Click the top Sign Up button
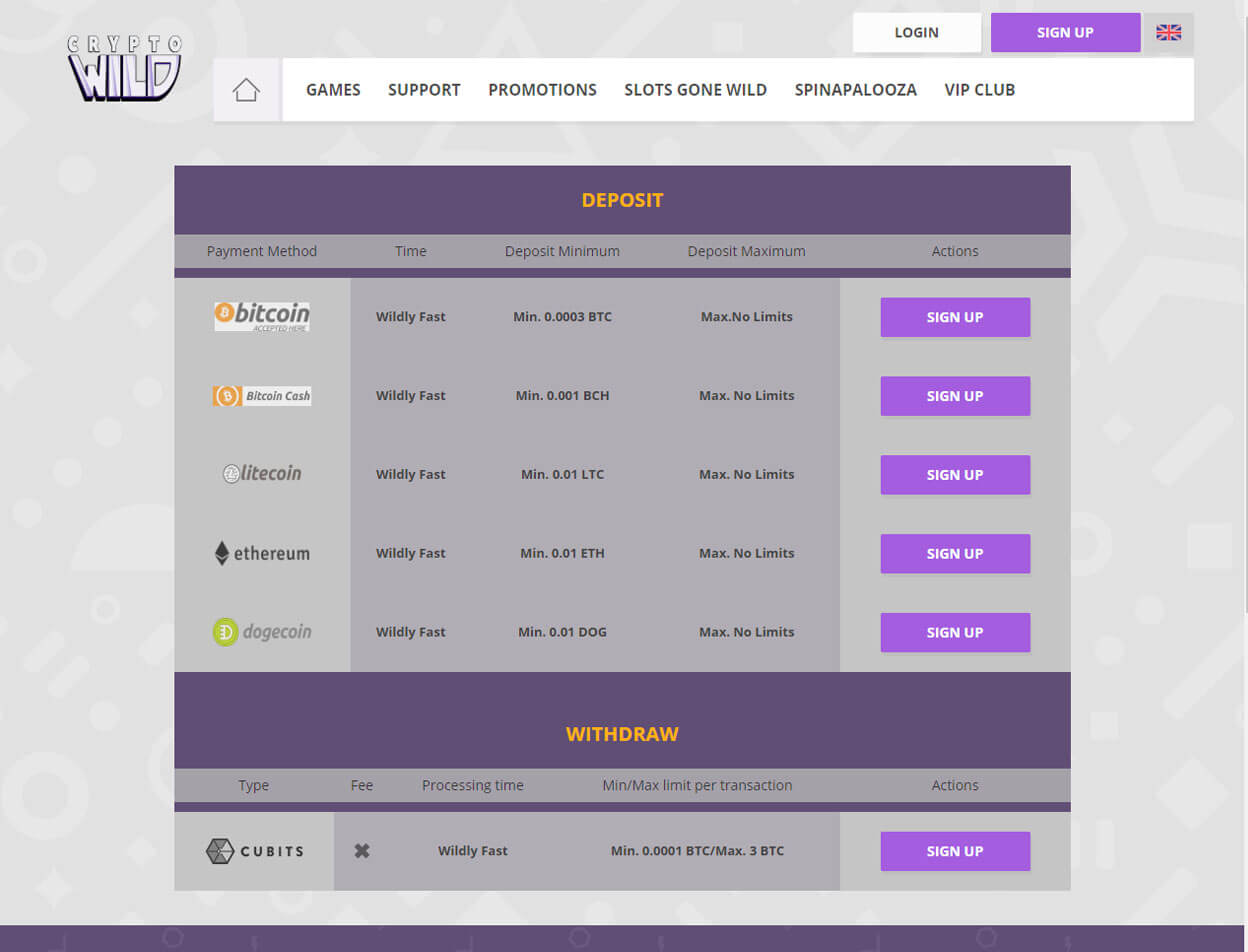The height and width of the screenshot is (952, 1248). tap(1065, 32)
